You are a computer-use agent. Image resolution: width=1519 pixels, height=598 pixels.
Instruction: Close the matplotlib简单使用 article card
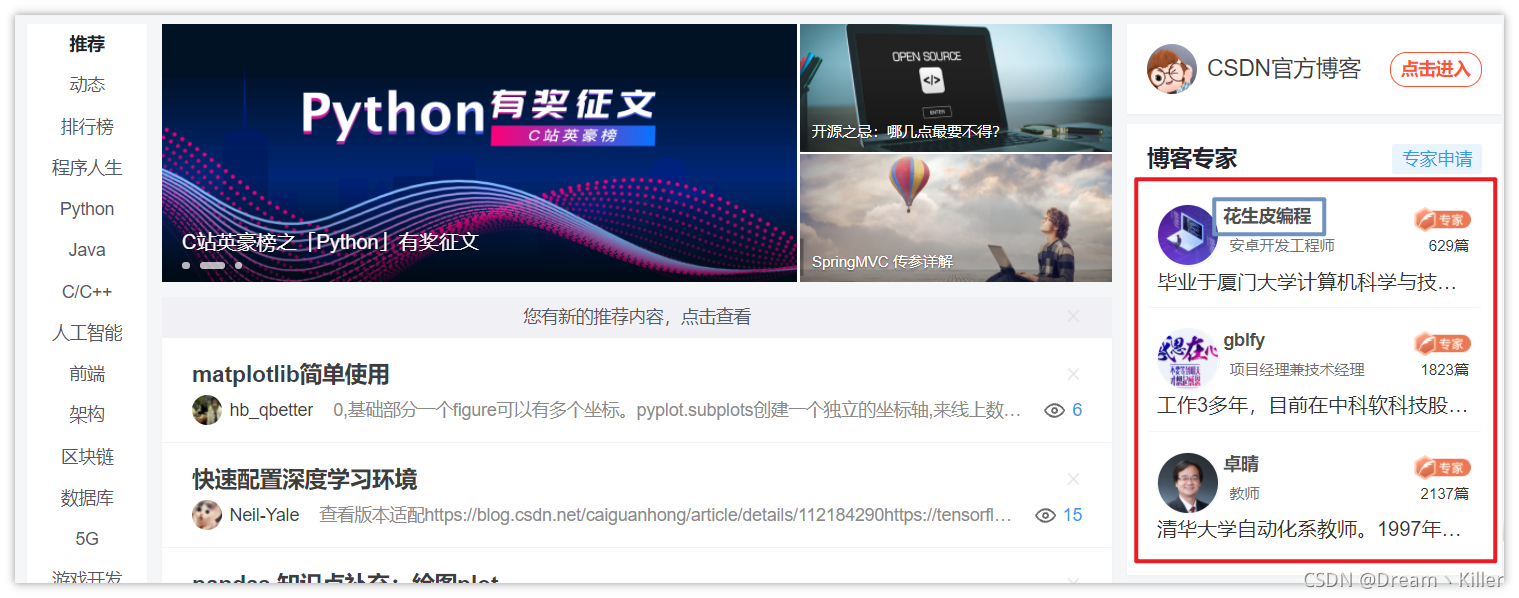1073,374
